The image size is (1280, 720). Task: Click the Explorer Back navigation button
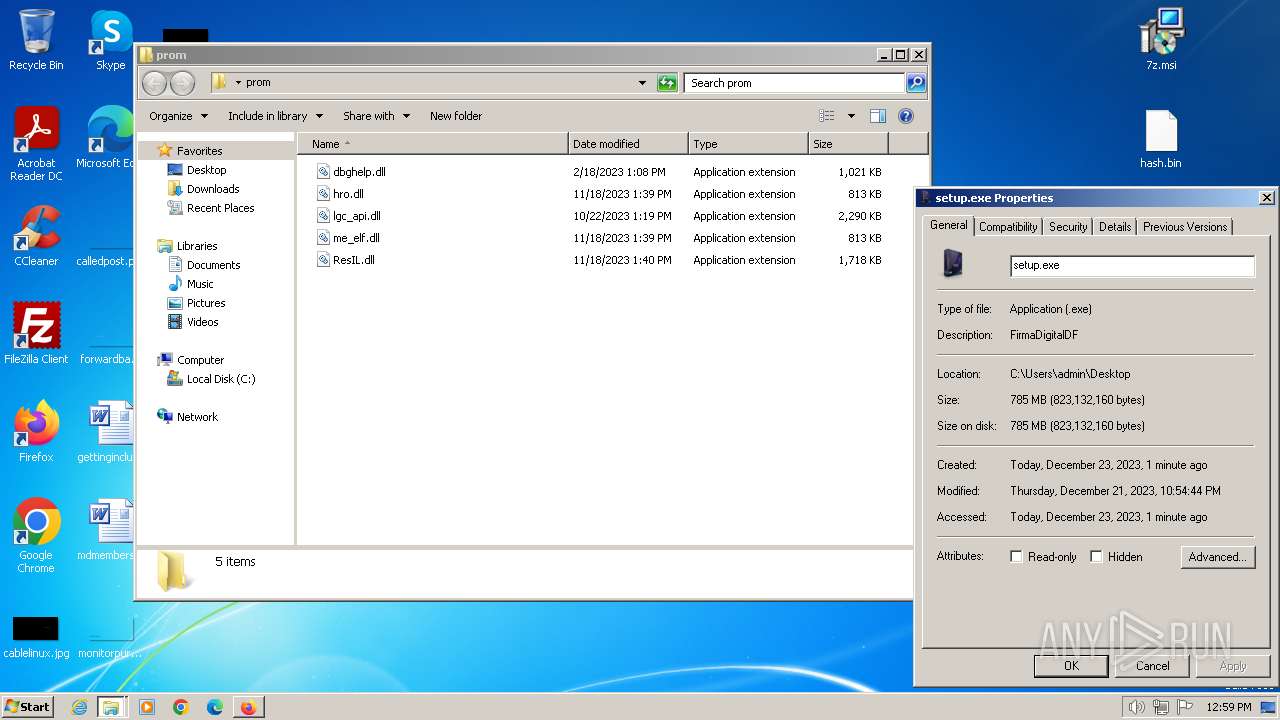click(154, 83)
